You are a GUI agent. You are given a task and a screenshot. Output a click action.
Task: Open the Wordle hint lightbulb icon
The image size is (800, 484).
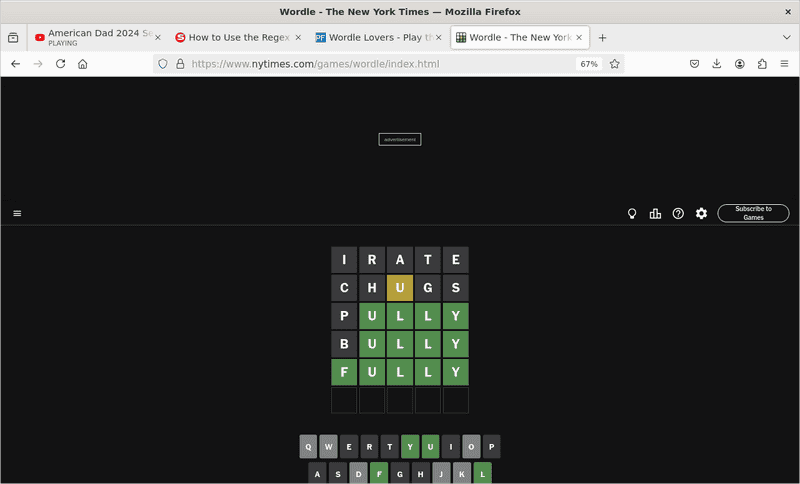coord(632,214)
